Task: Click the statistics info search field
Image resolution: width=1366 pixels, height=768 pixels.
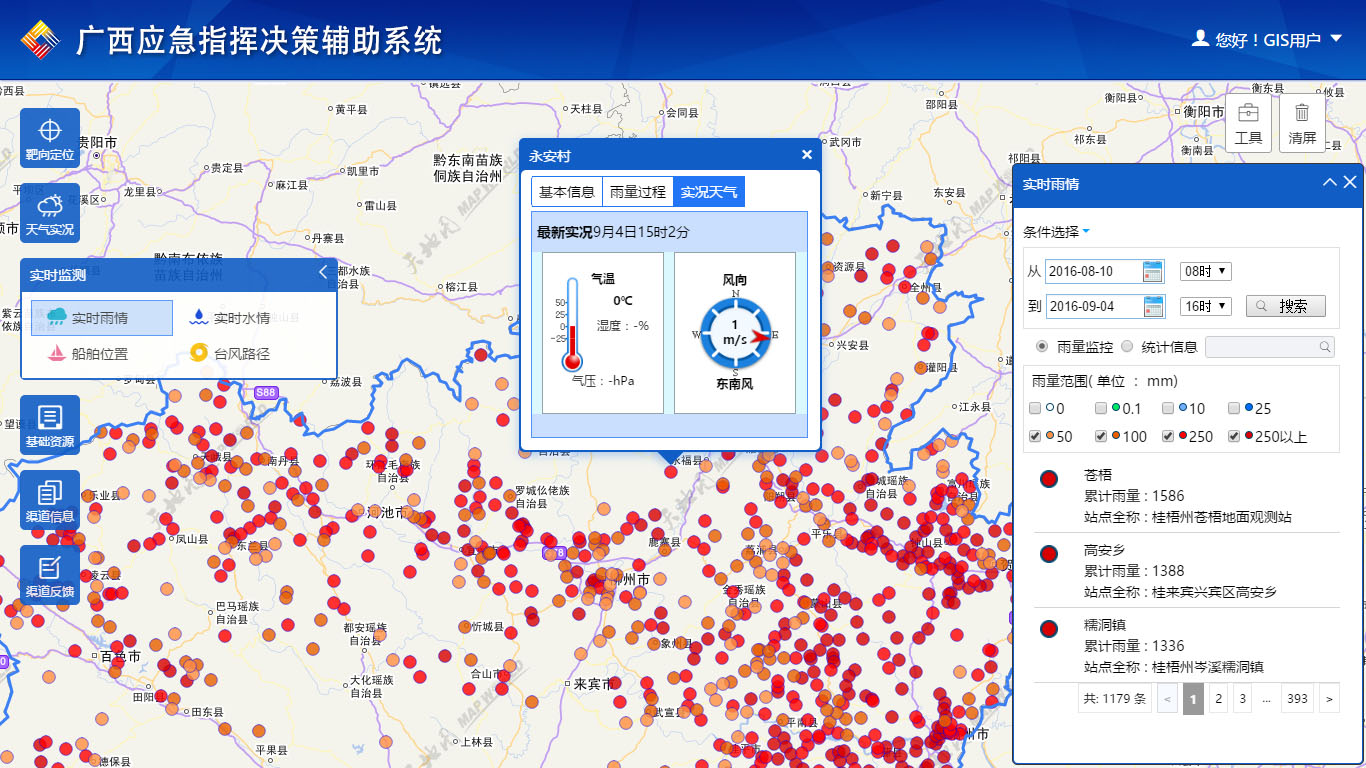Action: pyautogui.click(x=1270, y=347)
